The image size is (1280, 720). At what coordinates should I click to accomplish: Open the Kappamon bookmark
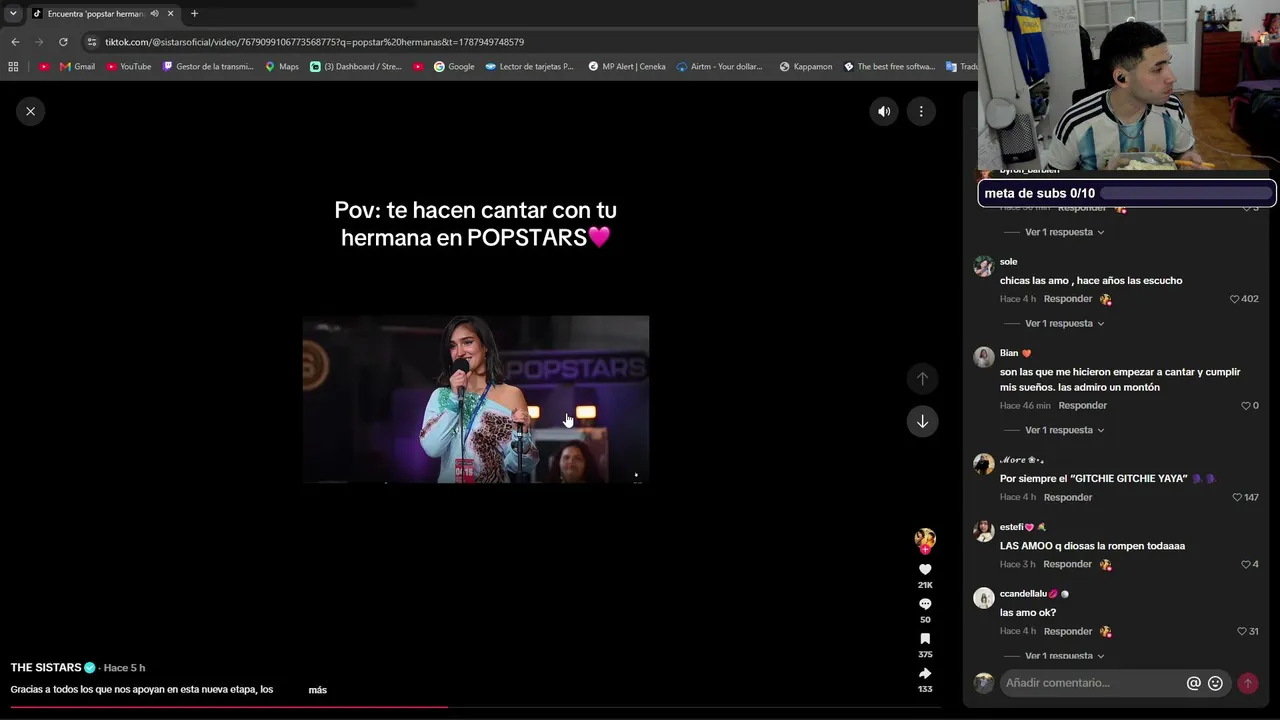click(805, 67)
